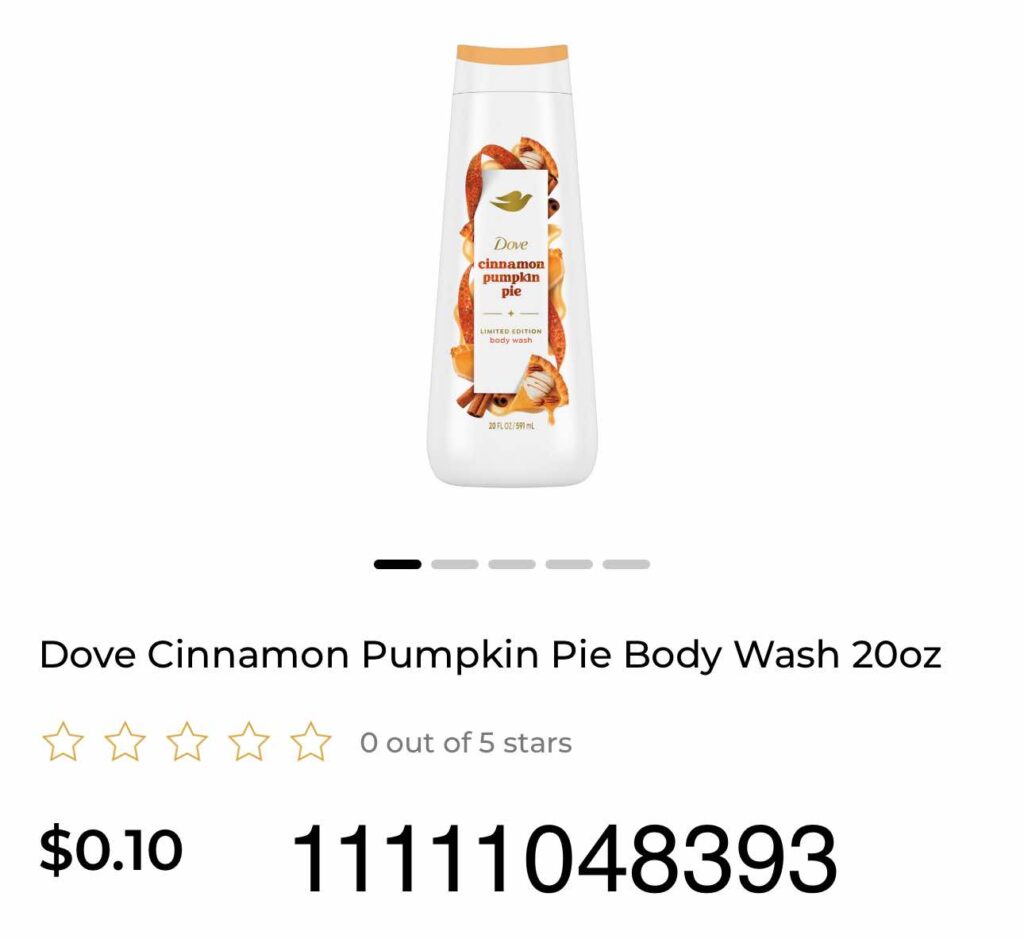This screenshot has width=1024, height=939.
Task: Click the fourth rating star
Action: [249, 742]
